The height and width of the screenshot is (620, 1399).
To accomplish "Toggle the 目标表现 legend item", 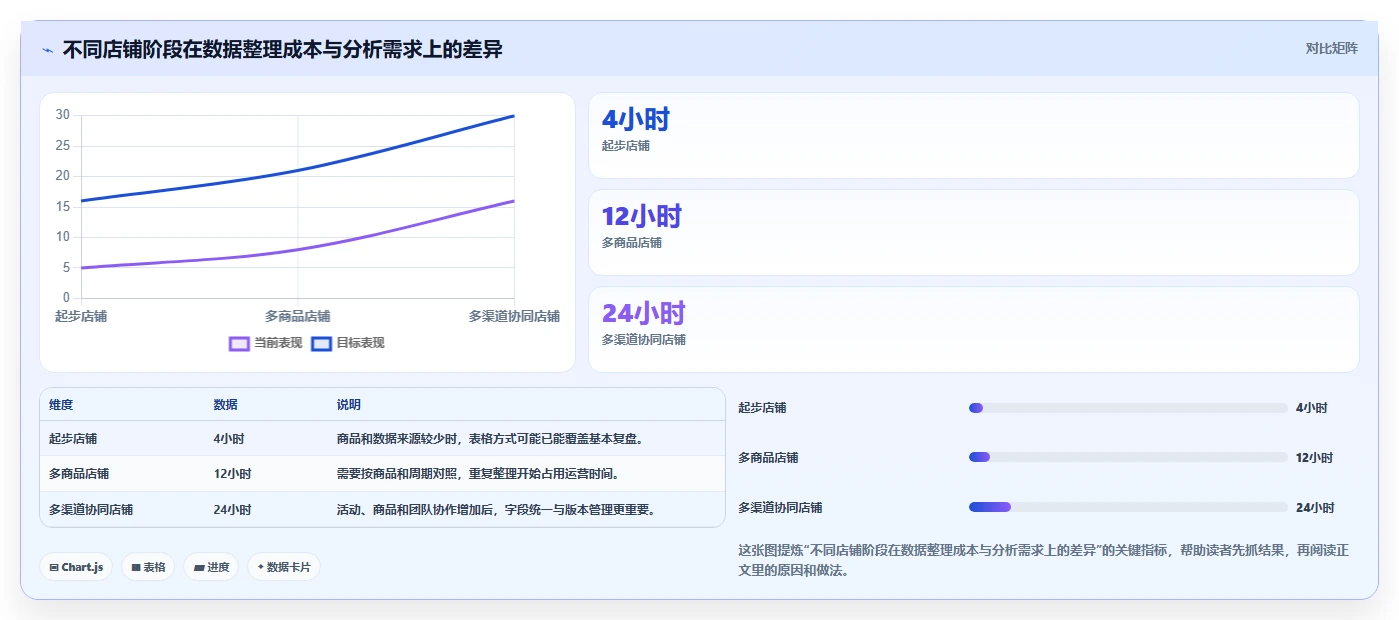I will pos(348,343).
